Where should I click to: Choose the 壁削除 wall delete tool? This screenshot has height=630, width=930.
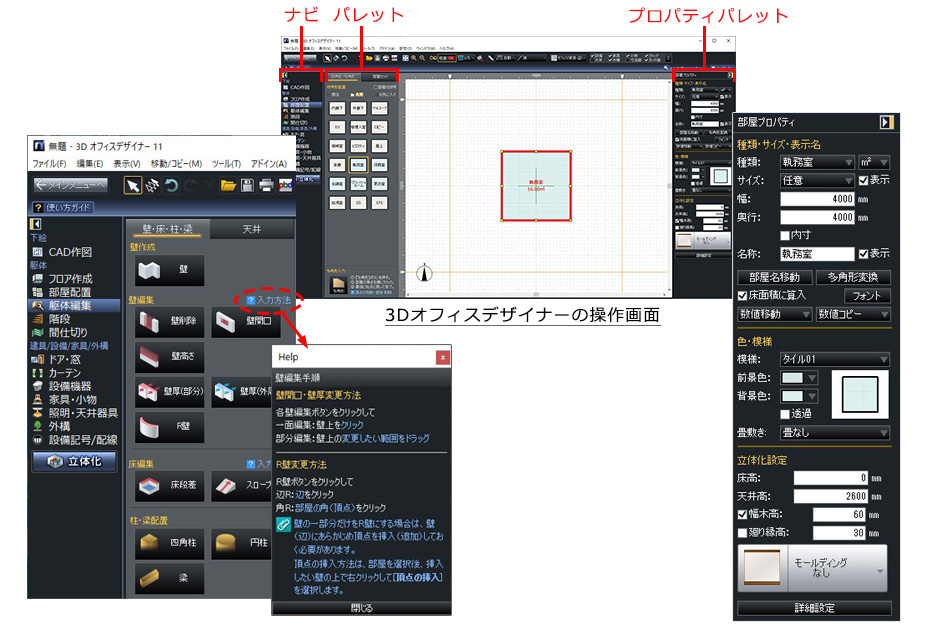pyautogui.click(x=169, y=322)
